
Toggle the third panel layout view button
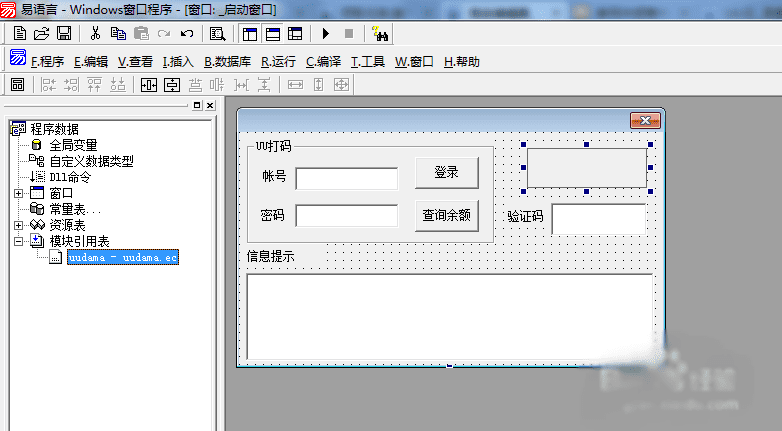[x=295, y=33]
